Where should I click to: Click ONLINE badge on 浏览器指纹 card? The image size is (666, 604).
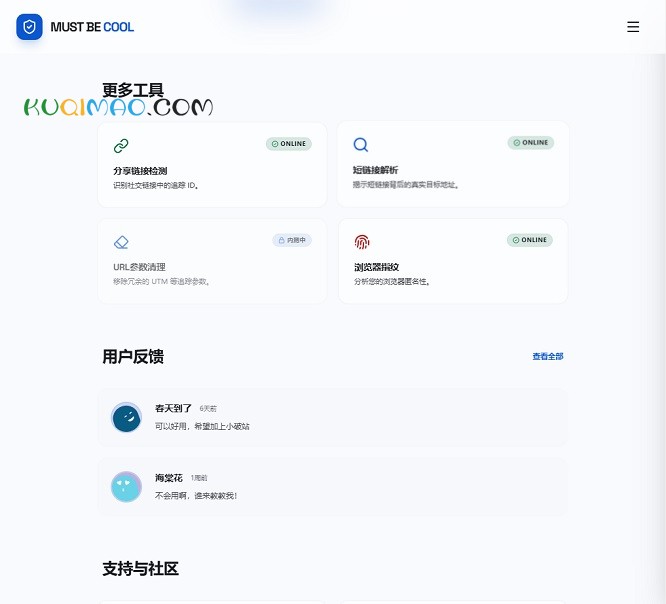(530, 240)
